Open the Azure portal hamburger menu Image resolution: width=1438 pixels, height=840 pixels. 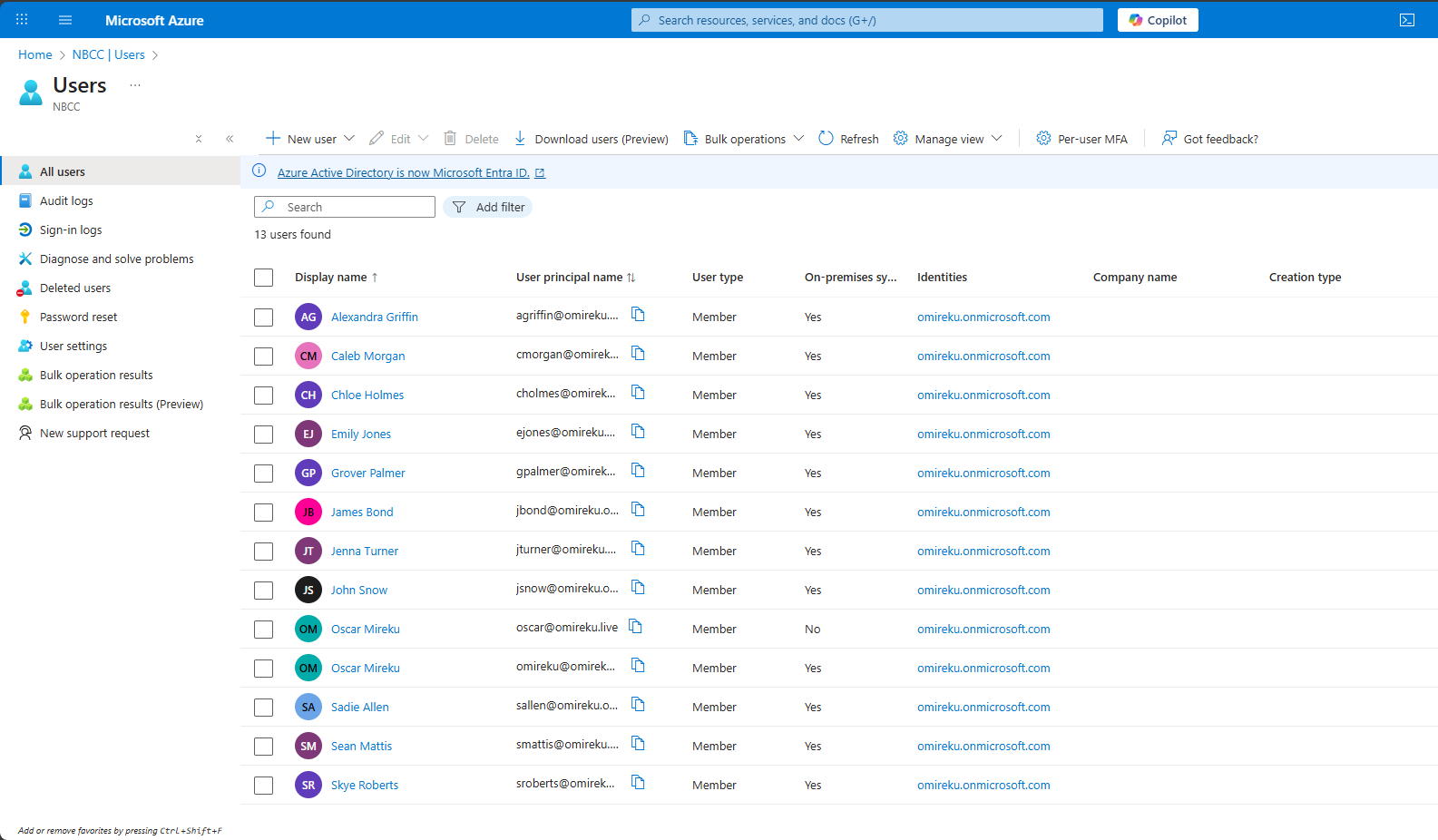pyautogui.click(x=65, y=20)
